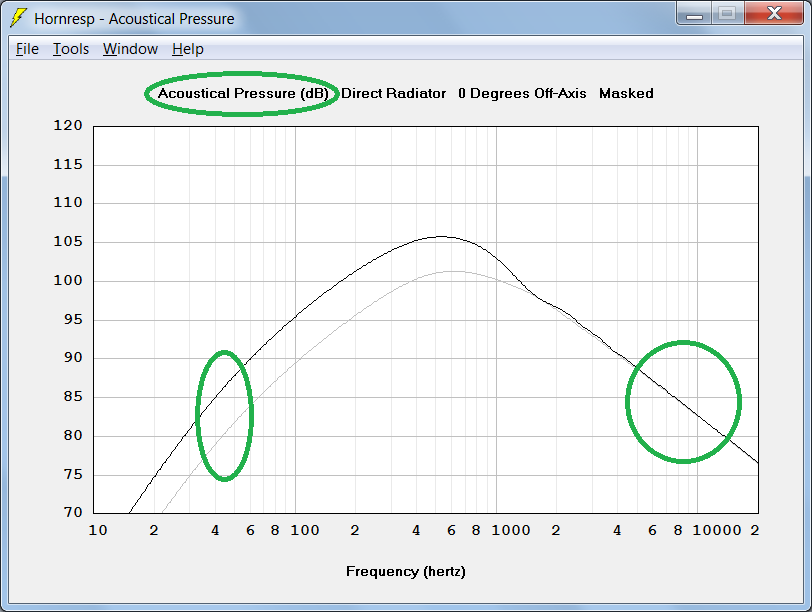Open the Window menu
The width and height of the screenshot is (812, 612).
(x=130, y=49)
